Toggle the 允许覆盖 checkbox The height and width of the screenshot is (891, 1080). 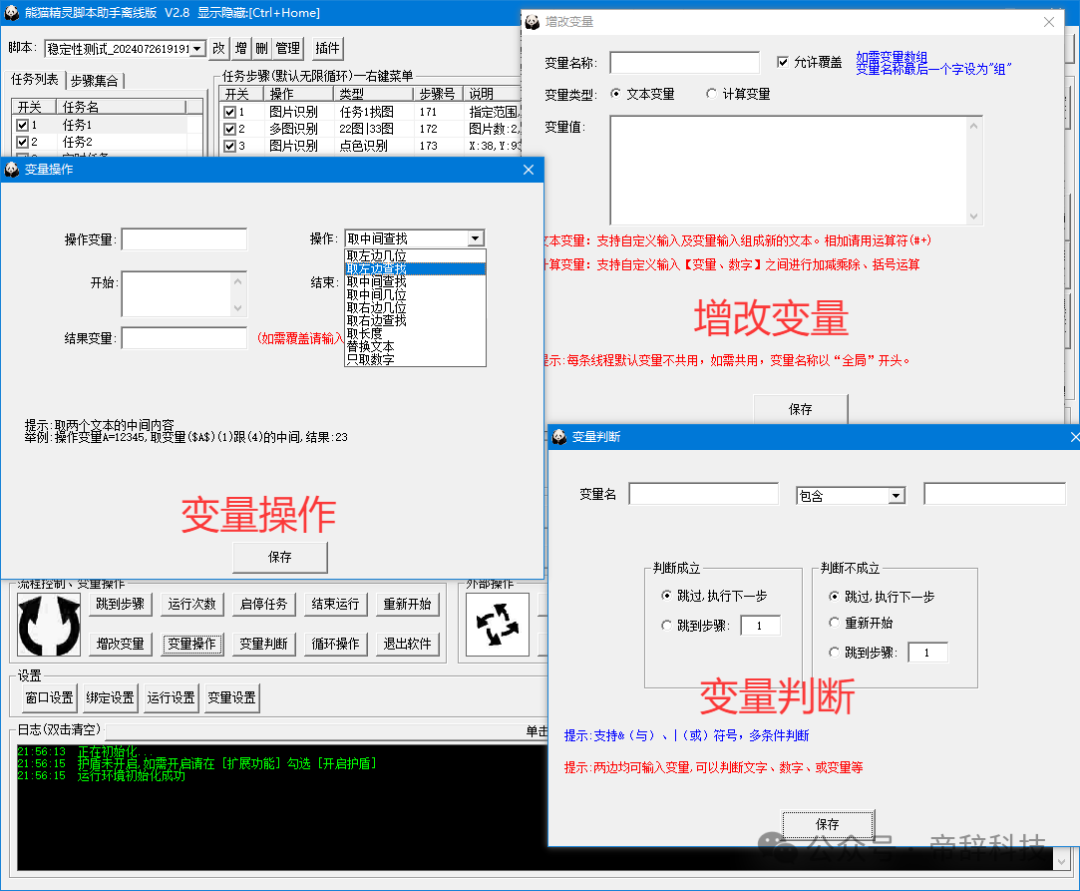pos(783,62)
